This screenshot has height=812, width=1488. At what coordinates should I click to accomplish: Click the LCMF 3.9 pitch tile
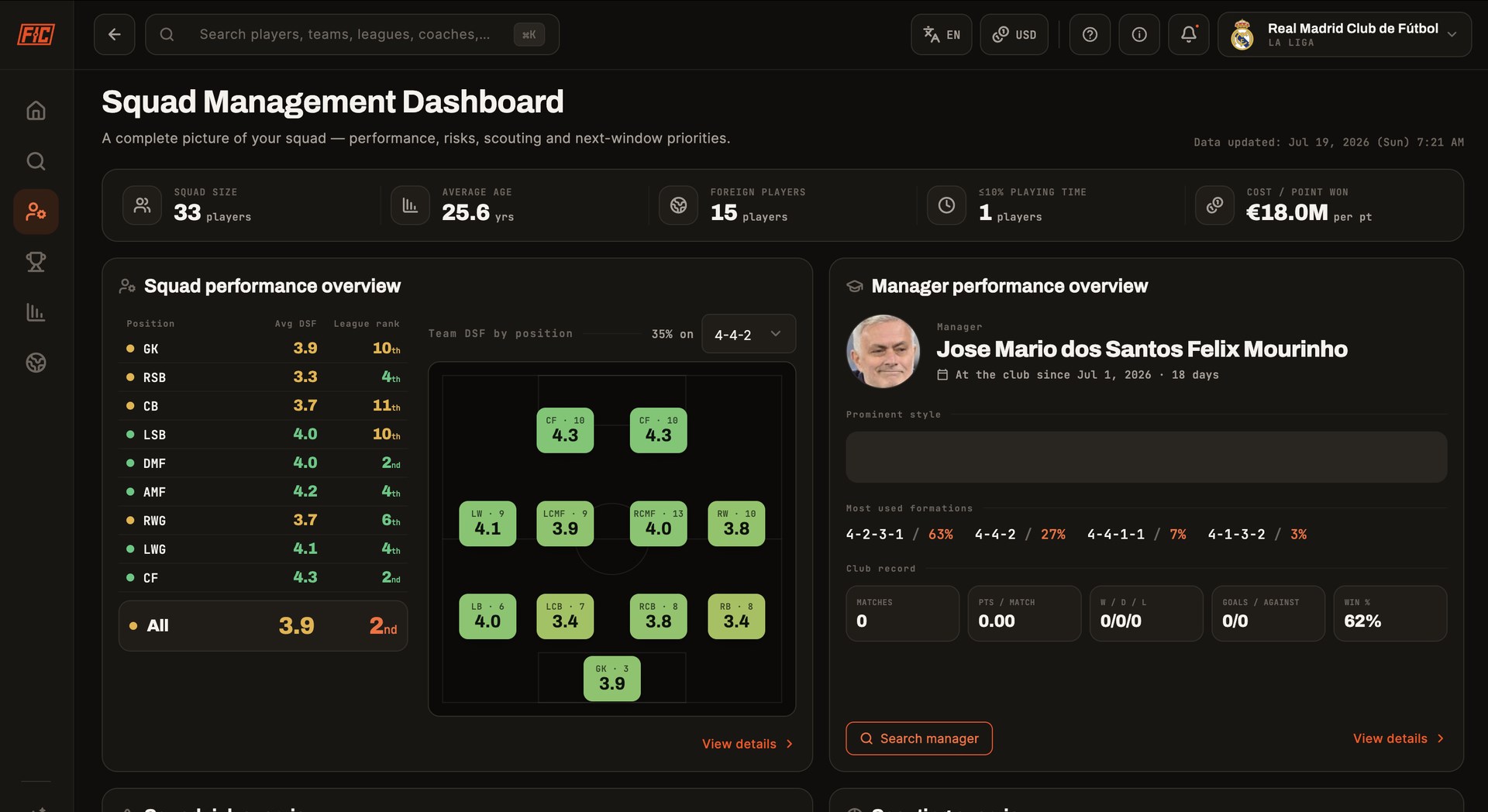[x=565, y=524]
